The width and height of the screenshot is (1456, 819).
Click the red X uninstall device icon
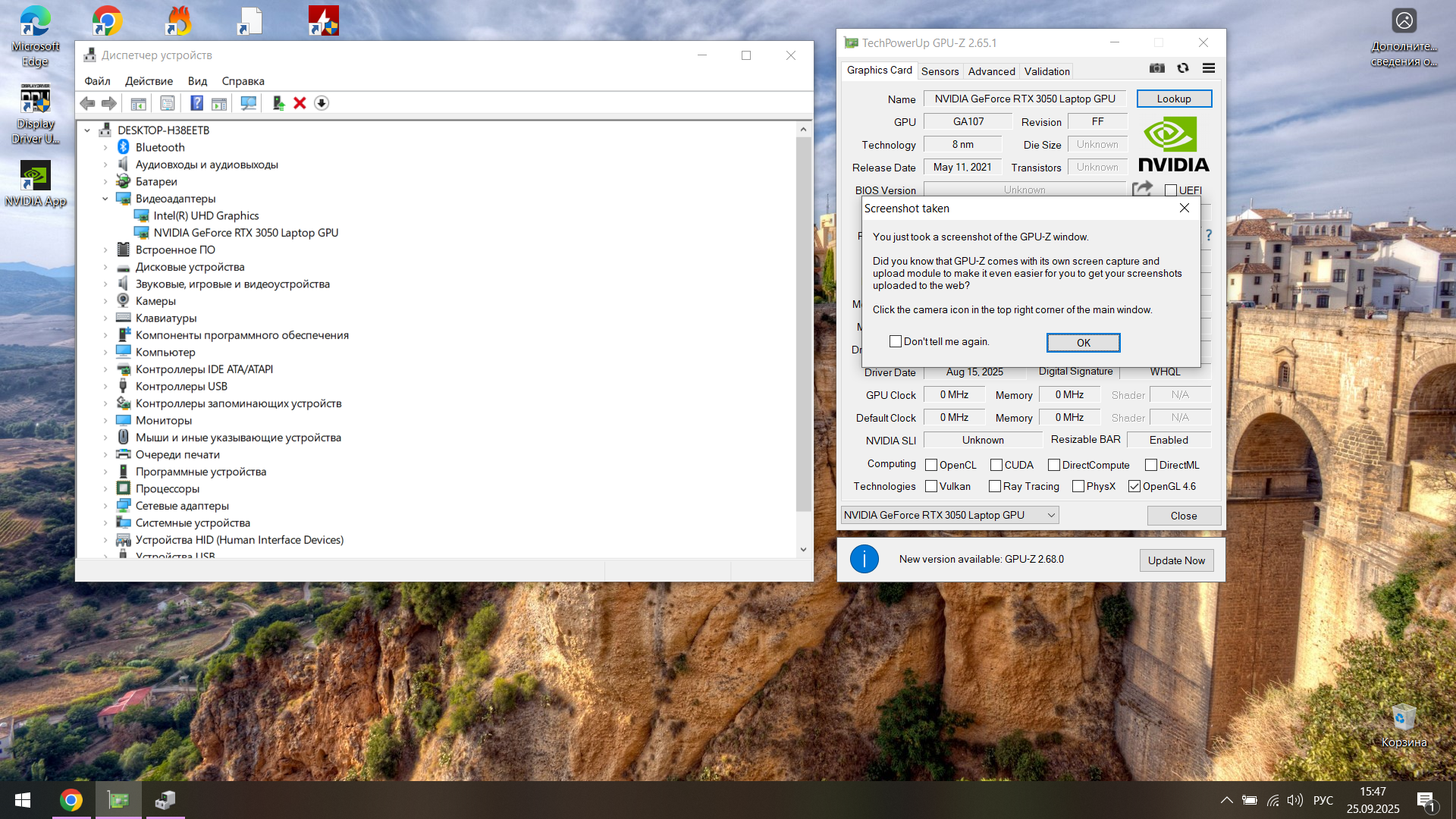coord(300,103)
